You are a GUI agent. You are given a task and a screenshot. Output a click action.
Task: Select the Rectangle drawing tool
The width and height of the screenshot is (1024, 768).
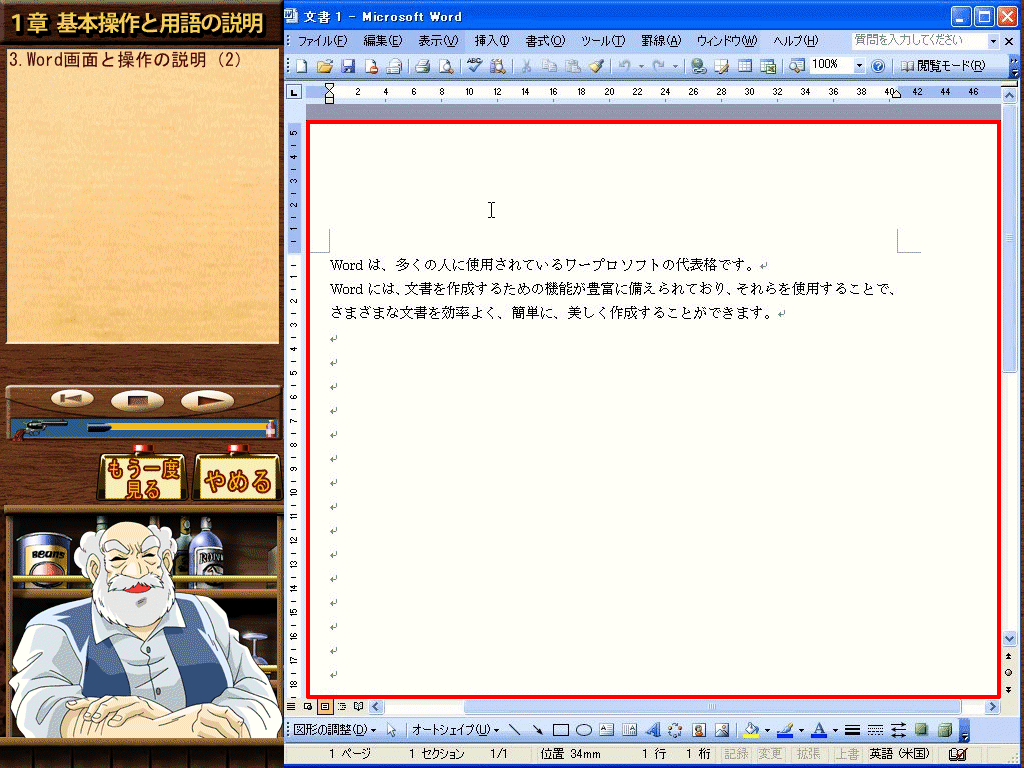pos(560,729)
